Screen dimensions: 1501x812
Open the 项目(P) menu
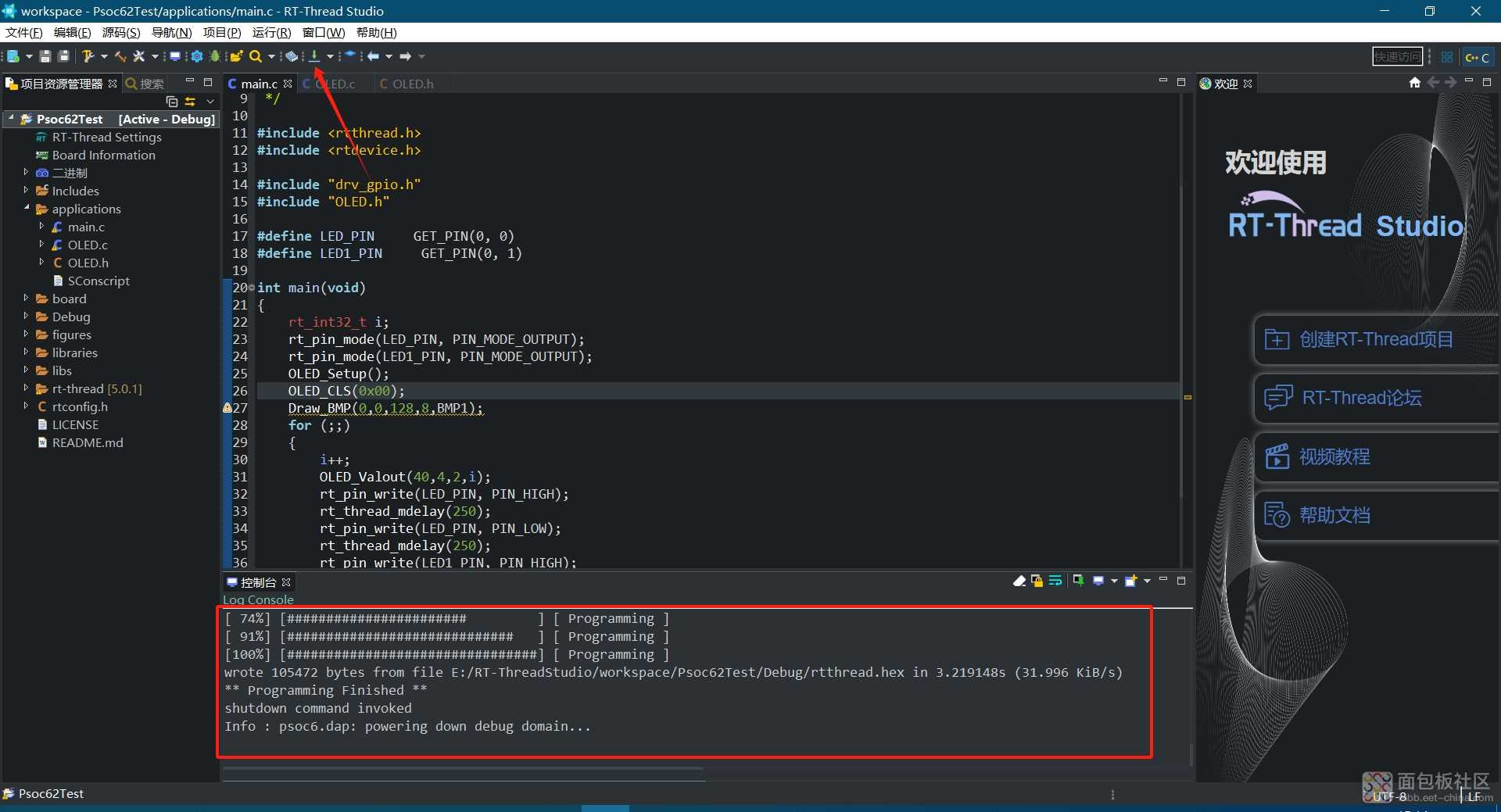click(222, 32)
